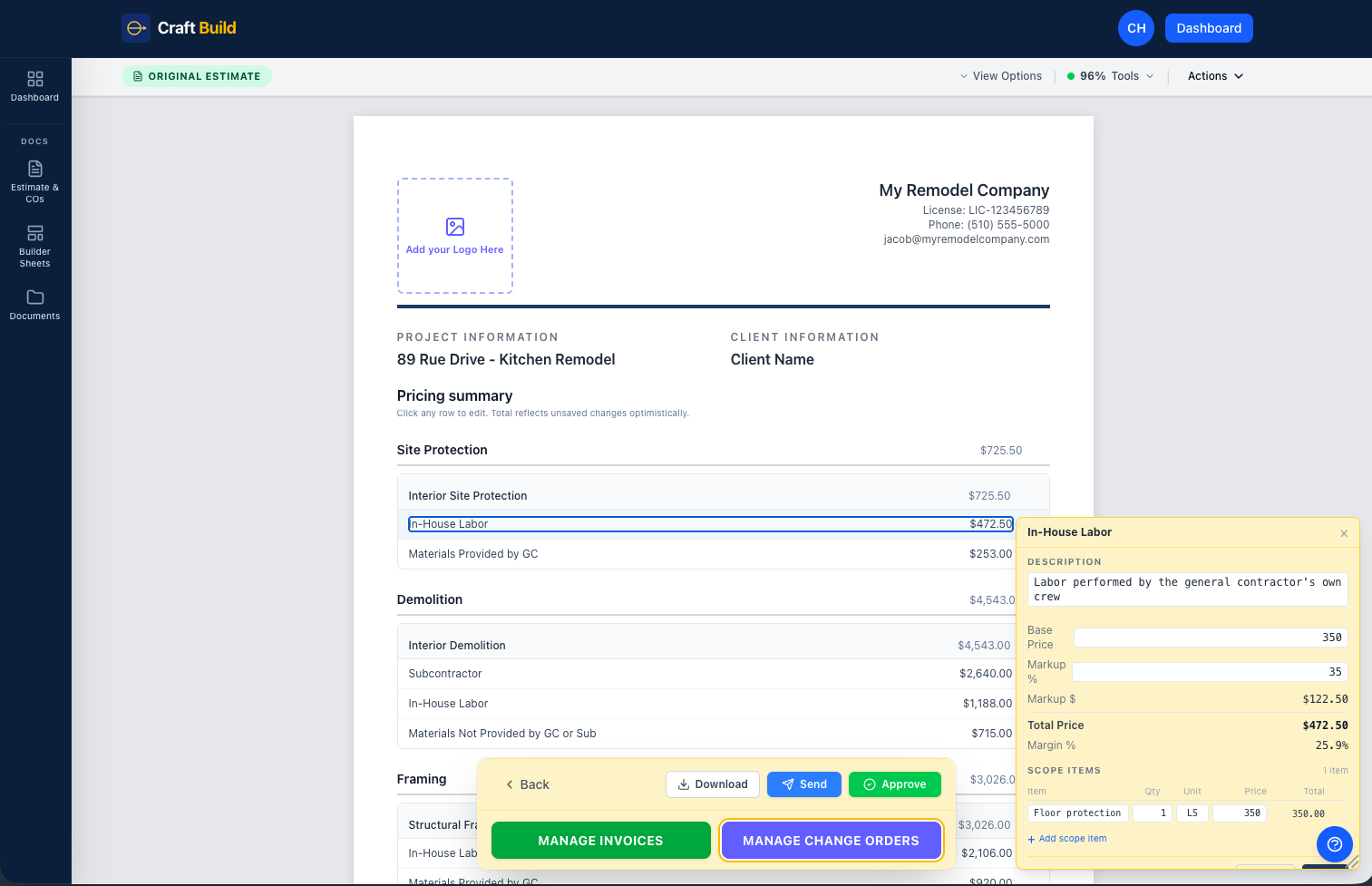The height and width of the screenshot is (886, 1372).
Task: Click the Send button
Action: pos(804,784)
